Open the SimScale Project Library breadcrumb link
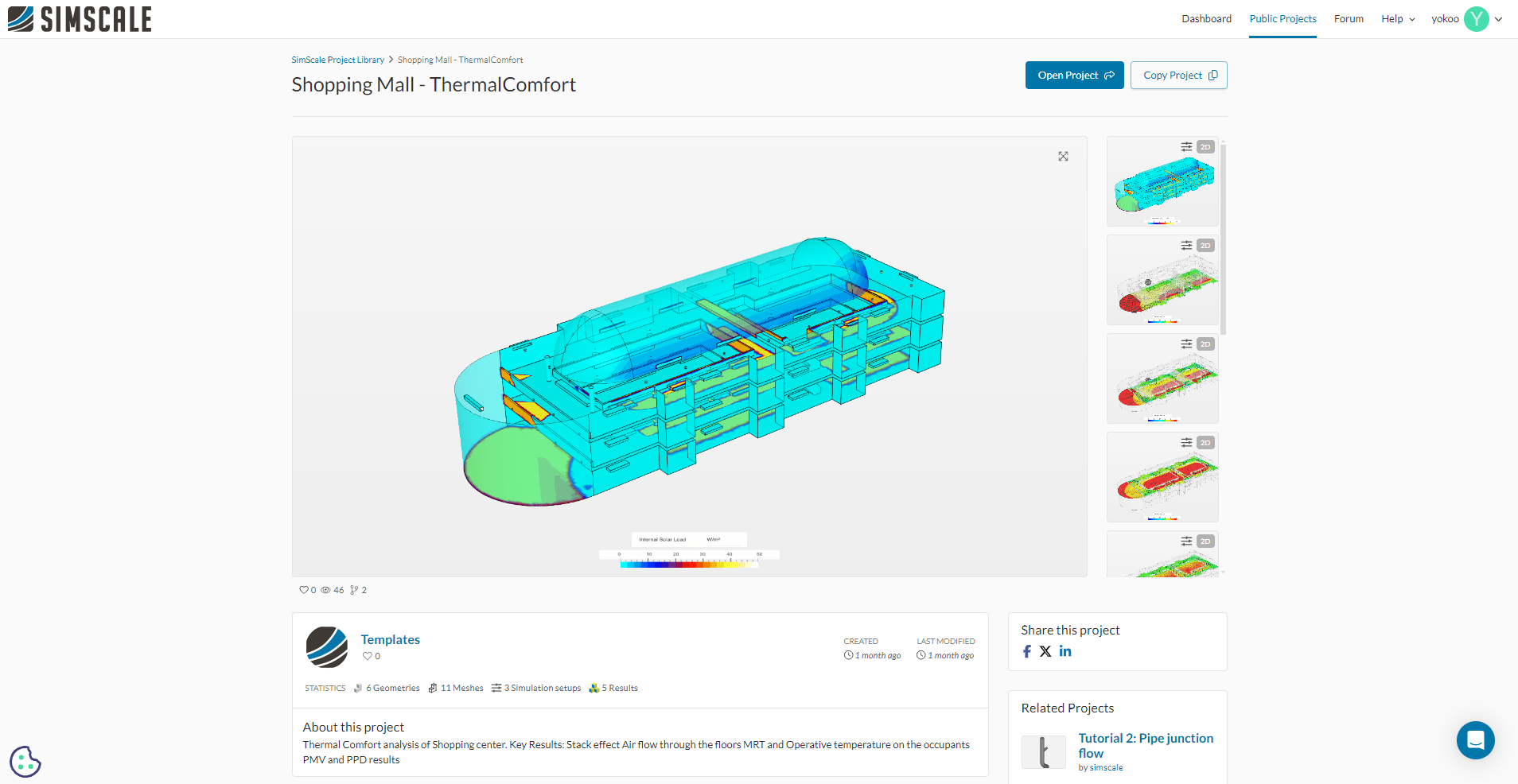 pyautogui.click(x=337, y=59)
